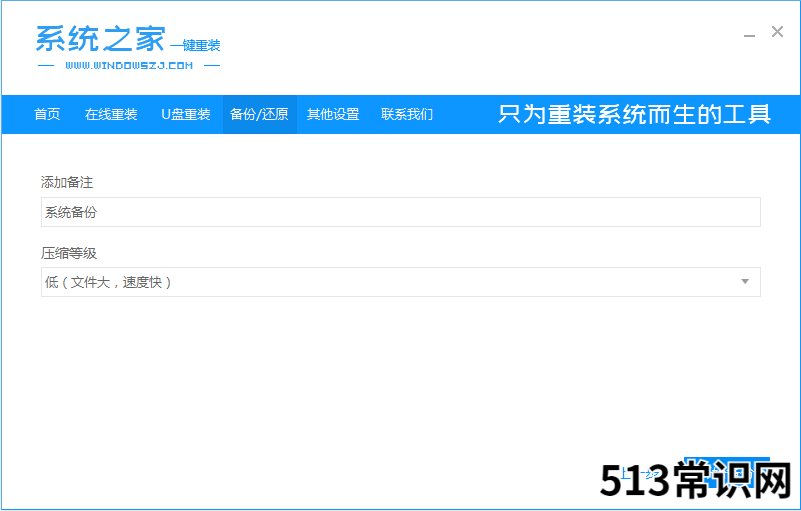Viewport: 801px width, 511px height.
Task: Open the 首页 home tab
Action: tap(47, 114)
